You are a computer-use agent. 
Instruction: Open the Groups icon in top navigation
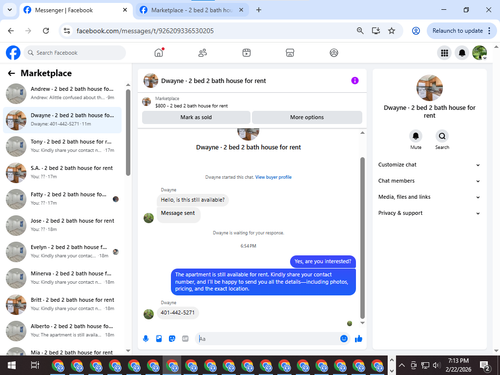(334, 53)
